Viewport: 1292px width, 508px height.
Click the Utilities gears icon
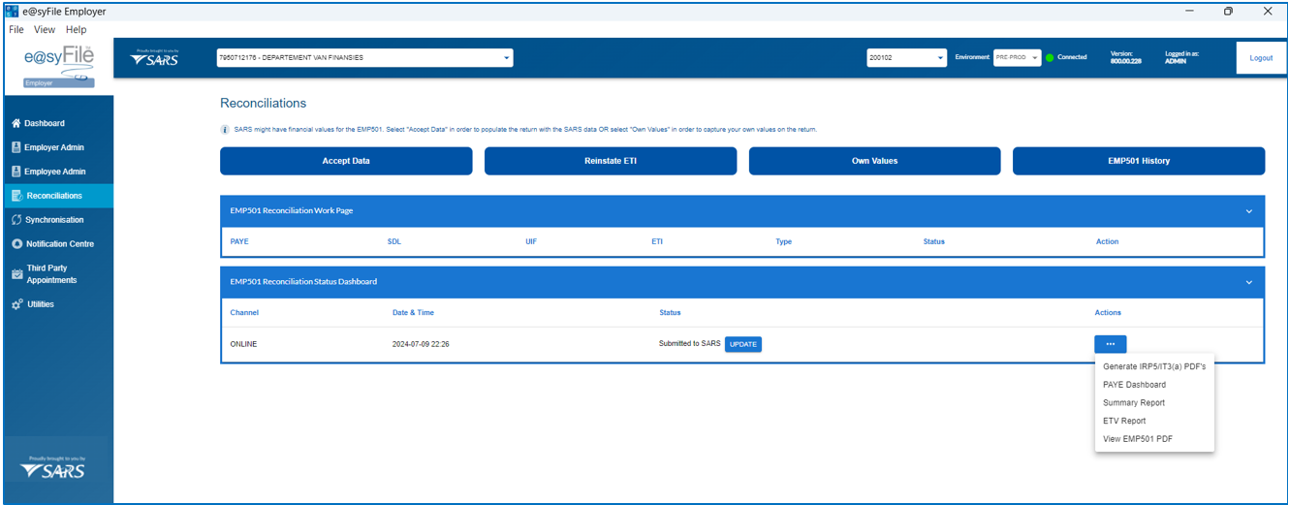(x=16, y=304)
